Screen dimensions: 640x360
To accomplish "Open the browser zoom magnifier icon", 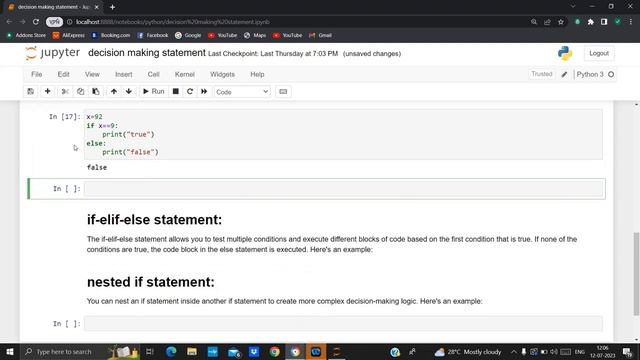I will click(x=534, y=22).
